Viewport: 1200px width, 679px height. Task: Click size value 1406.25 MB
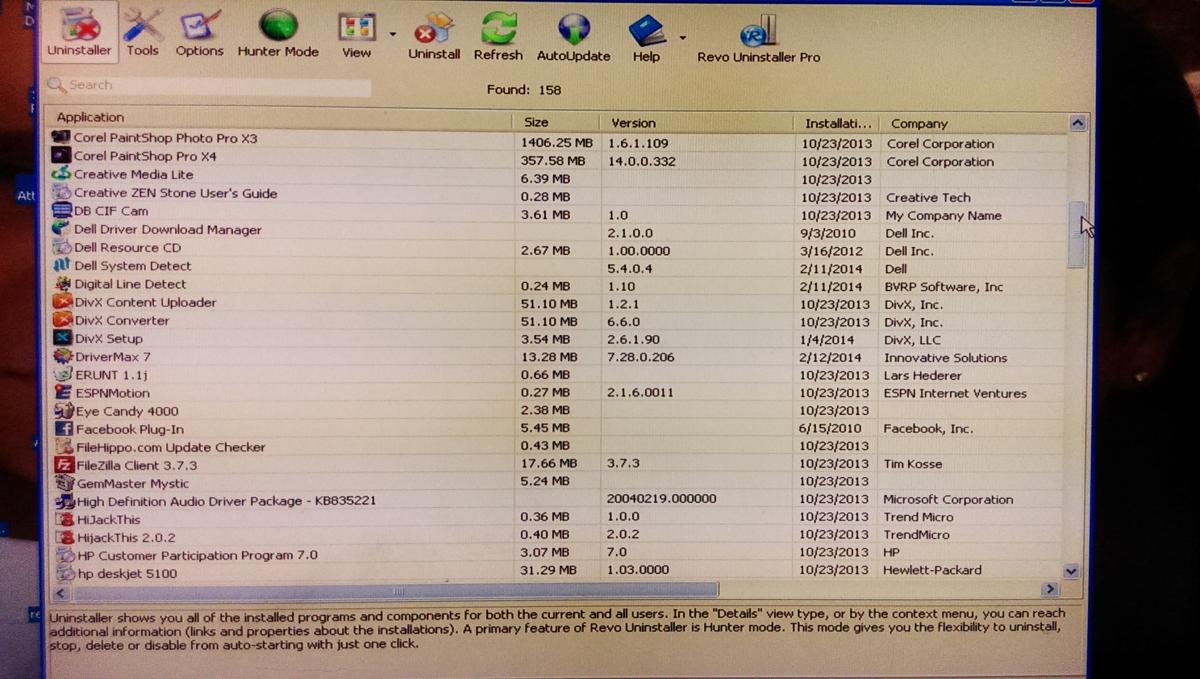pyautogui.click(x=556, y=142)
